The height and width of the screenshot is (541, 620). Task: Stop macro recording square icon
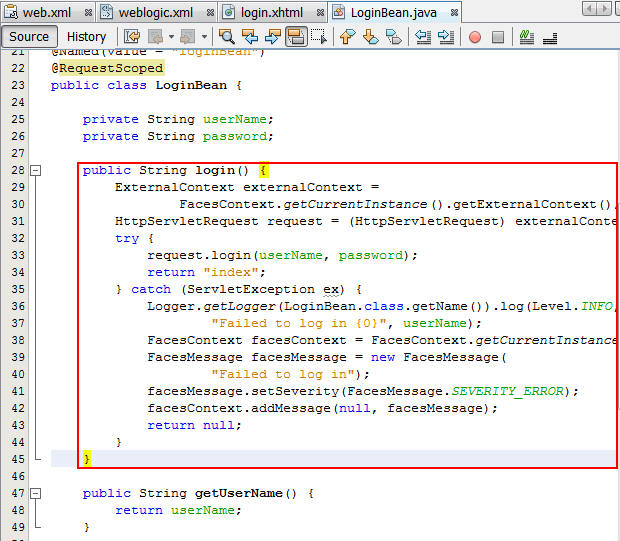[x=498, y=37]
